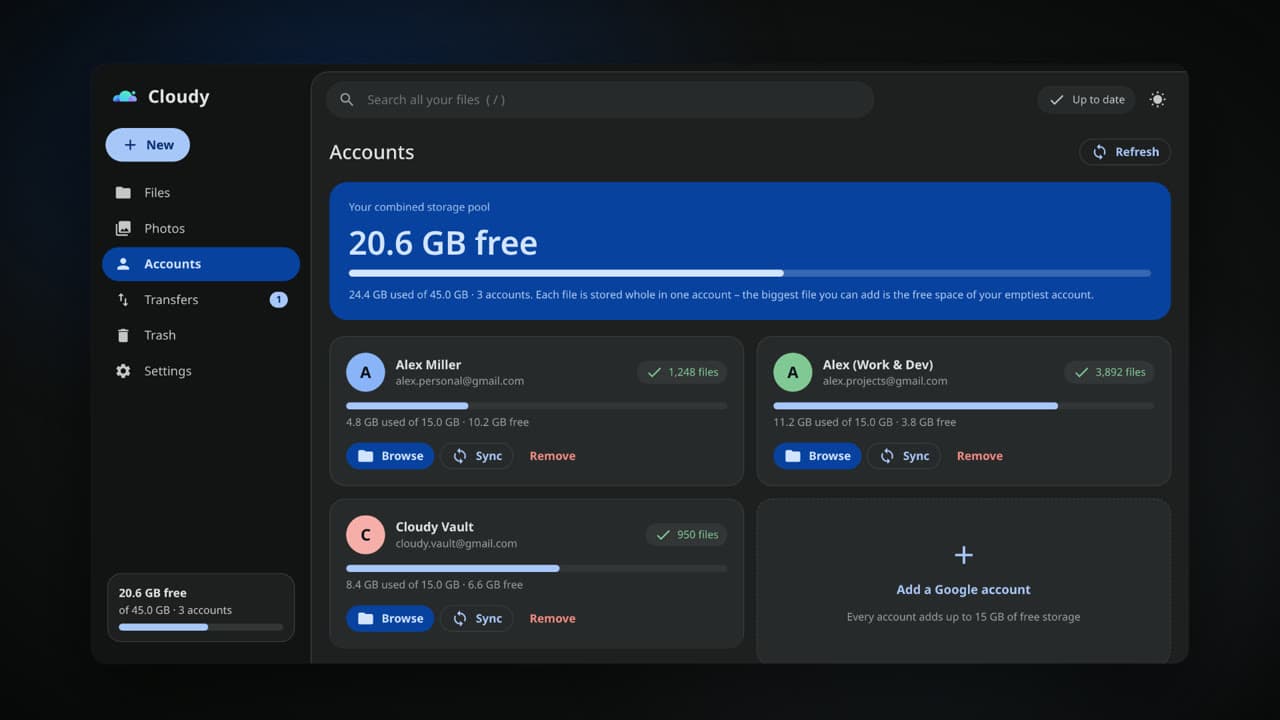This screenshot has width=1280, height=720.
Task: Click the checkmark beside 1,248 files
Action: pos(654,372)
